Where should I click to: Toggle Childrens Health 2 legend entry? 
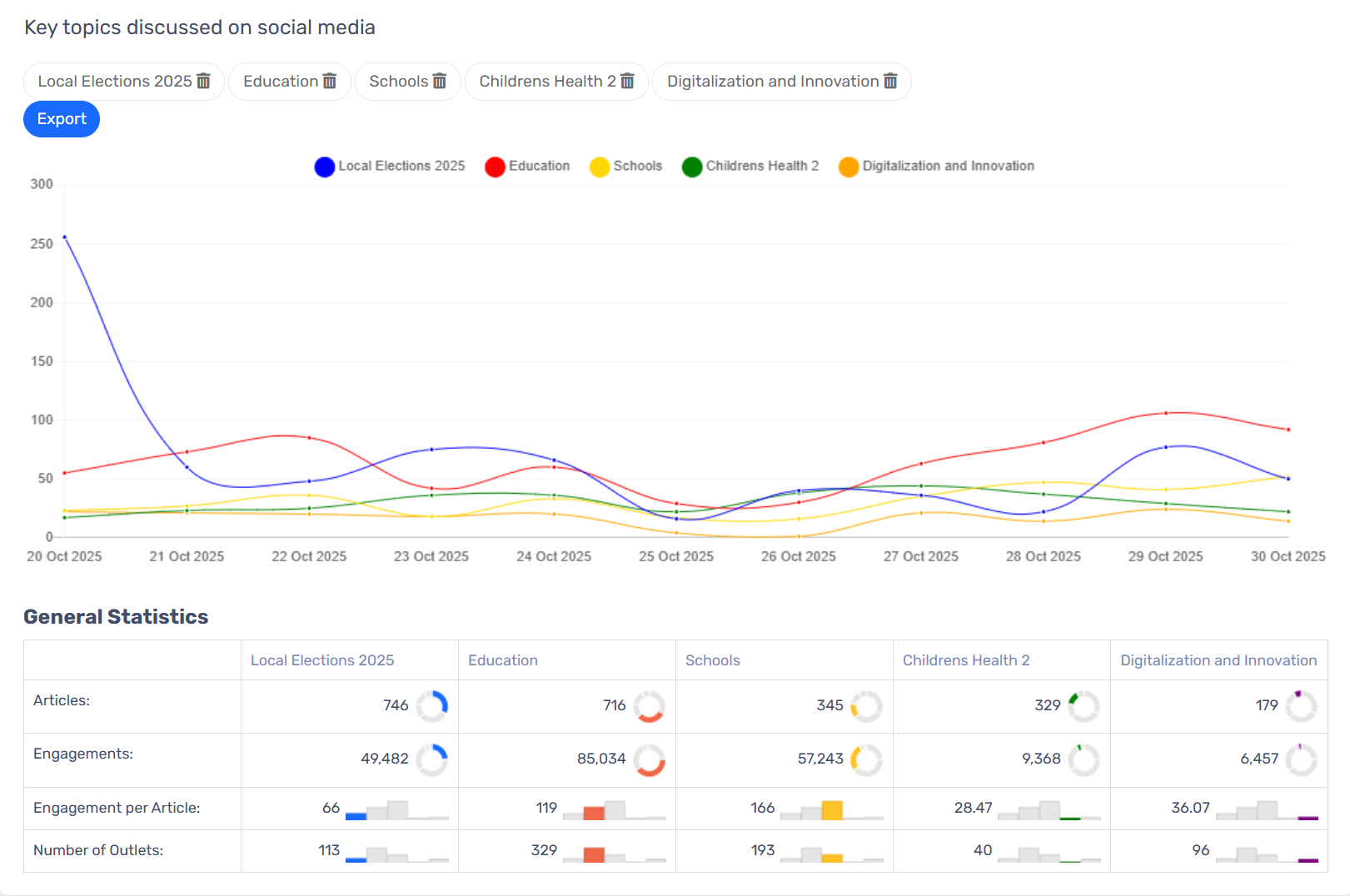pos(750,167)
